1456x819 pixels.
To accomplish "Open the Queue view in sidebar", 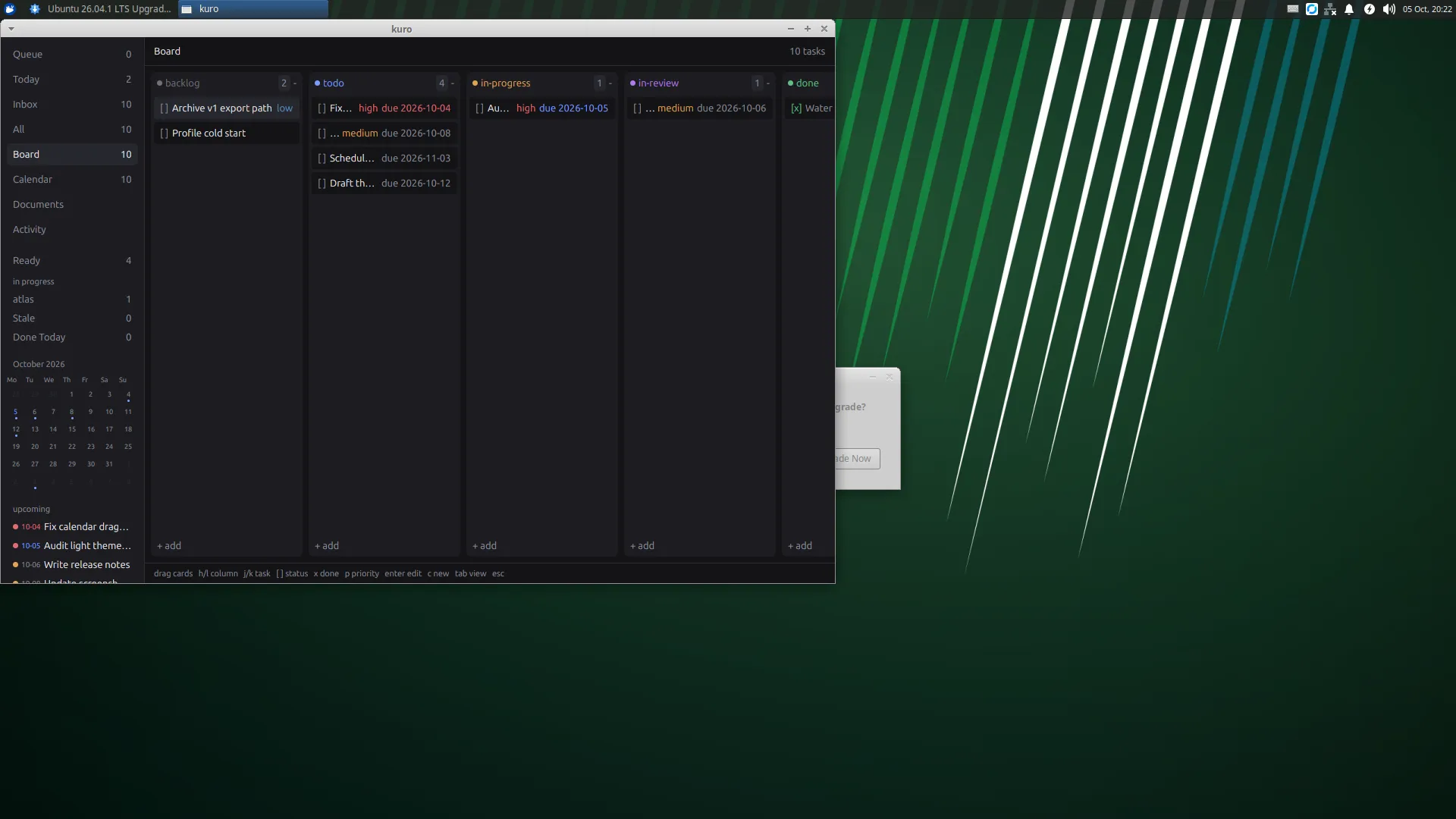I will [72, 55].
